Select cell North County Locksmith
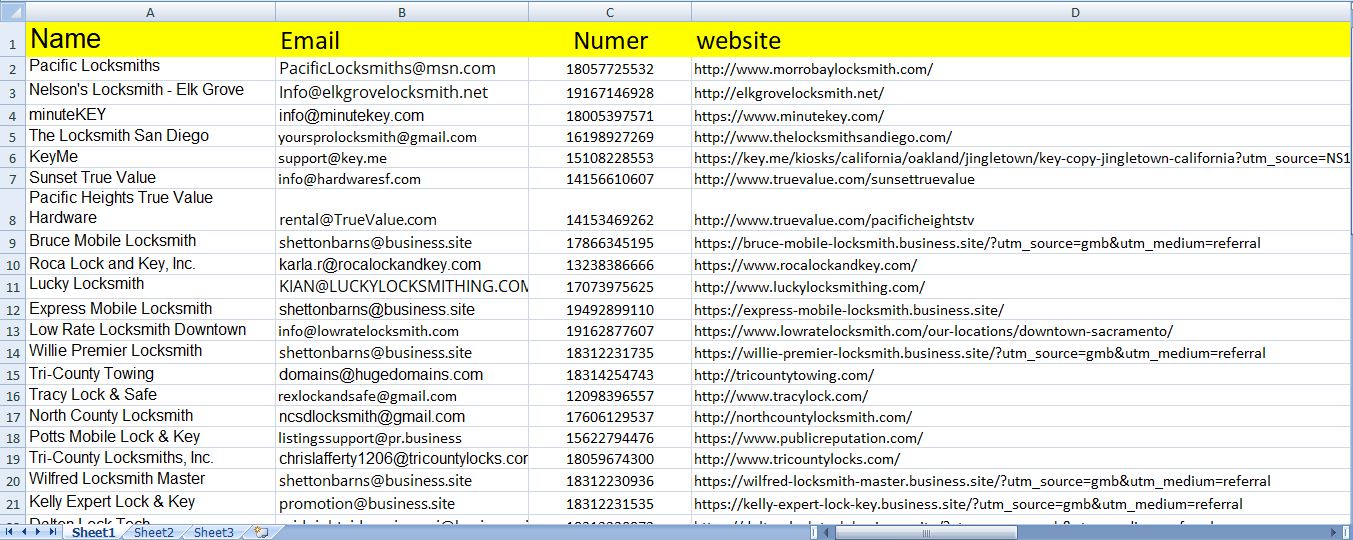1353x540 pixels. click(x=150, y=416)
